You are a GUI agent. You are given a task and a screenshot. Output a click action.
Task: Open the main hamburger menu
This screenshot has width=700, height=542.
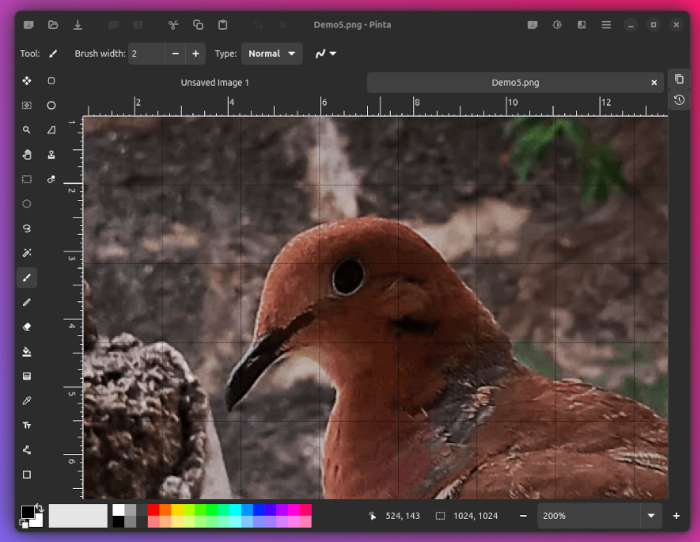(x=606, y=24)
